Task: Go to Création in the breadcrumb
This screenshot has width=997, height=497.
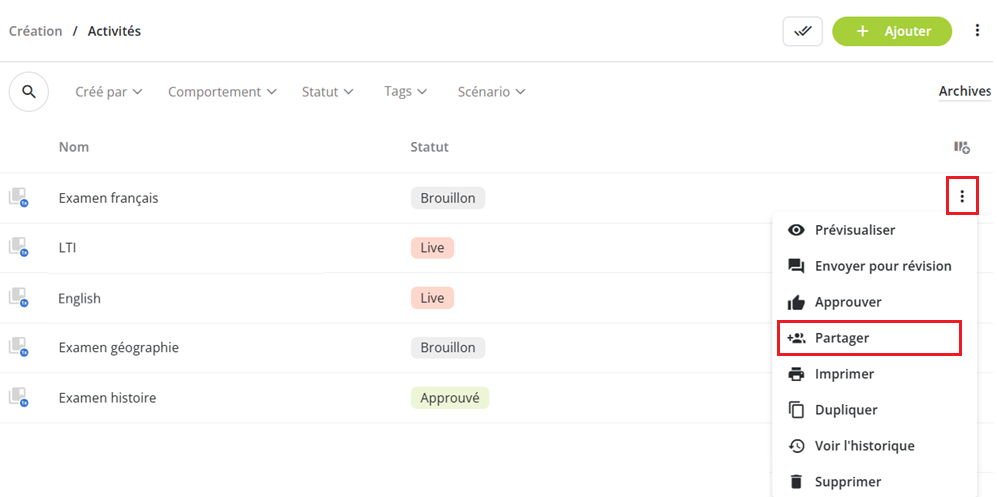Action: point(36,31)
